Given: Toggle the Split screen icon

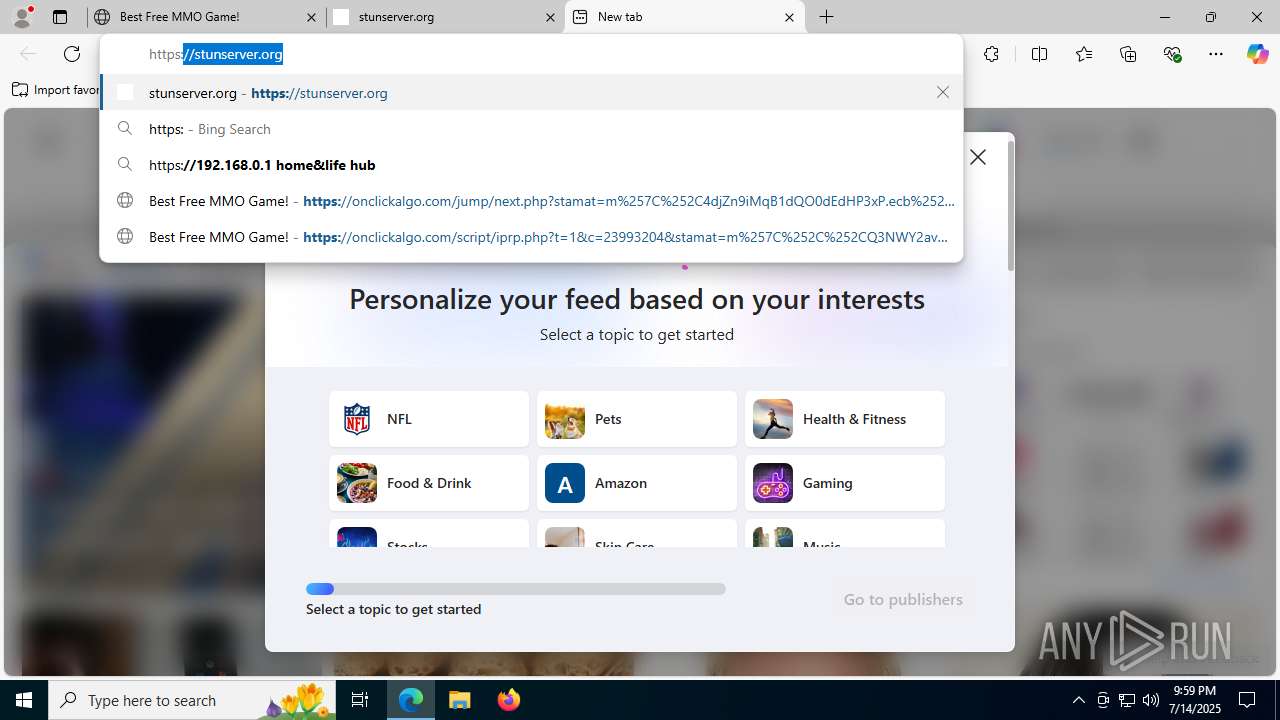Looking at the screenshot, I should [x=1039, y=54].
